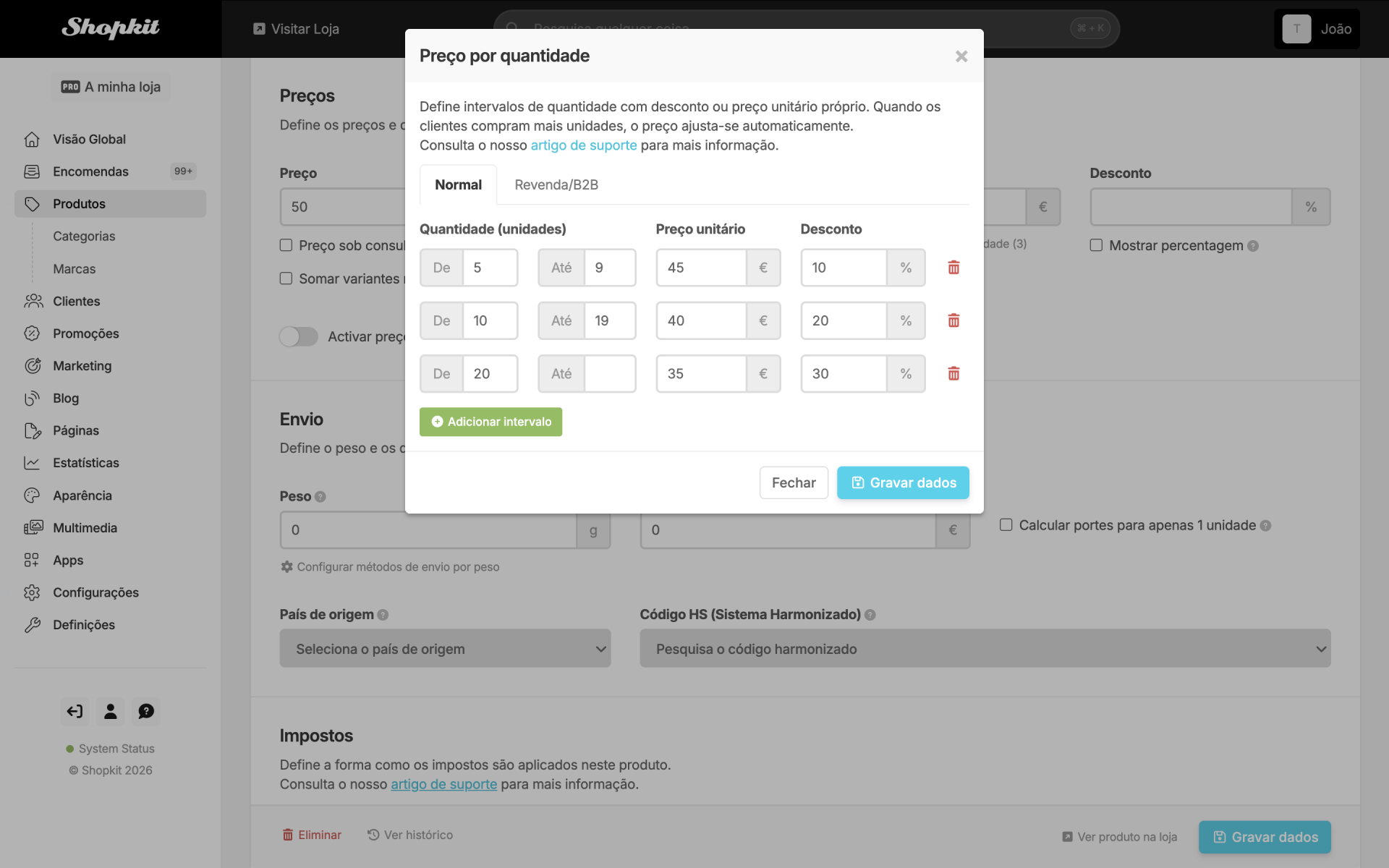Image resolution: width=1389 pixels, height=868 pixels.
Task: Enable the Mostrar percentagem checkbox
Action: 1096,245
